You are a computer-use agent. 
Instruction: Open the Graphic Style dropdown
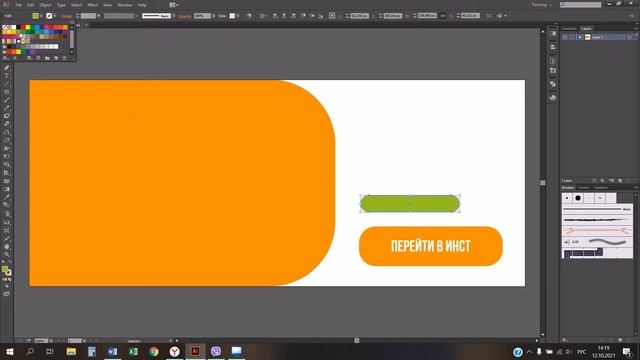click(x=238, y=16)
